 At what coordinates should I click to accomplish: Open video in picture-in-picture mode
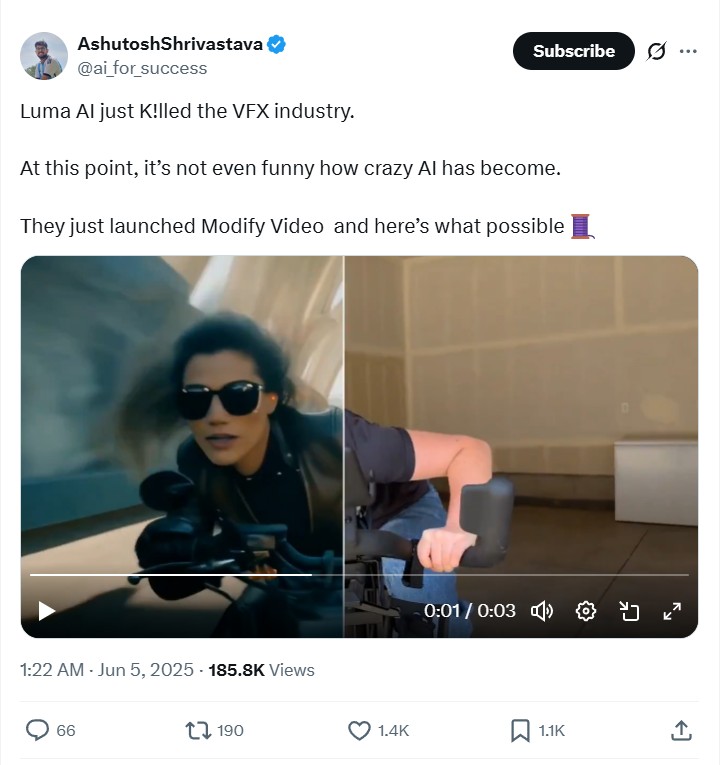629,610
